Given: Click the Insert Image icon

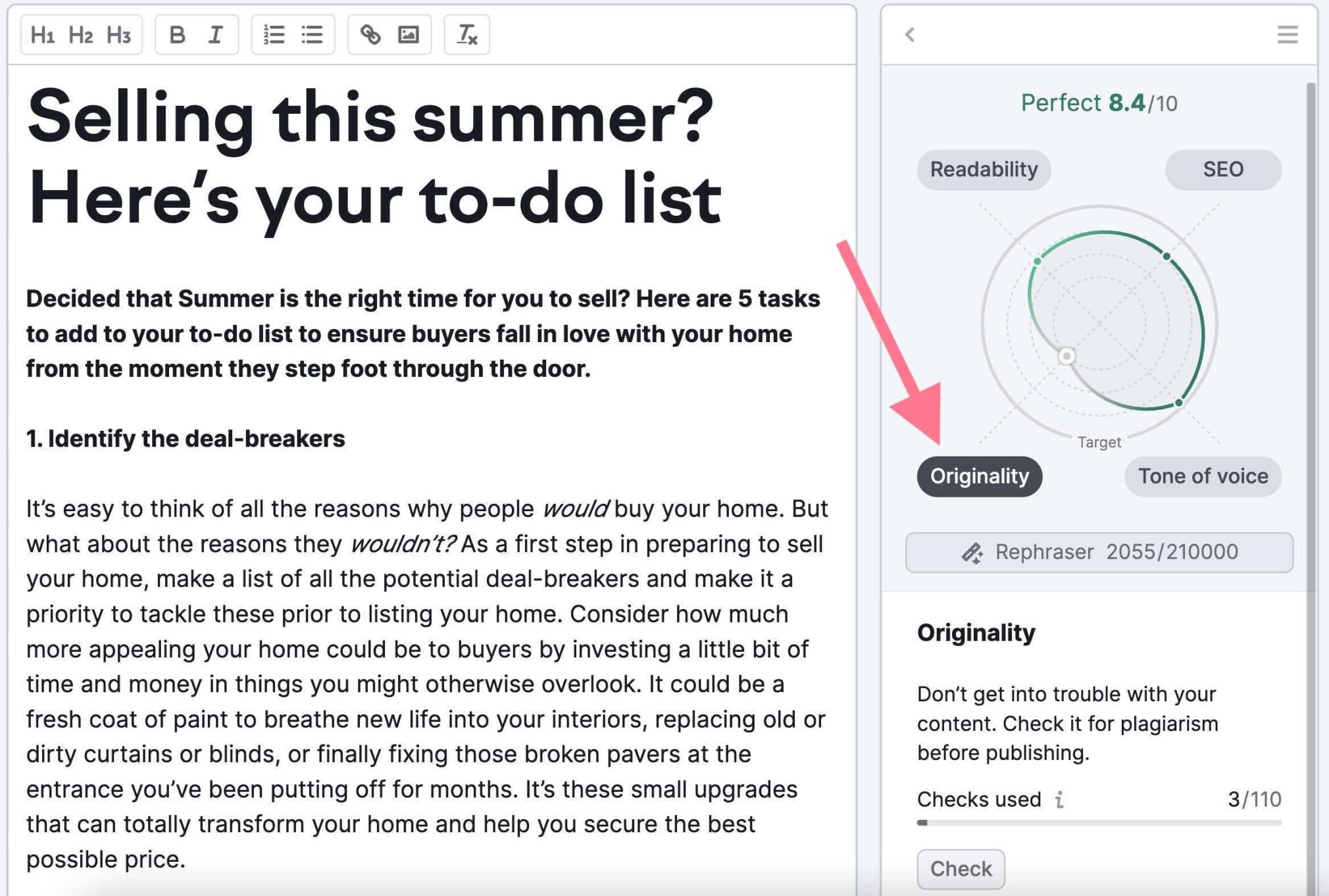Looking at the screenshot, I should [x=408, y=35].
